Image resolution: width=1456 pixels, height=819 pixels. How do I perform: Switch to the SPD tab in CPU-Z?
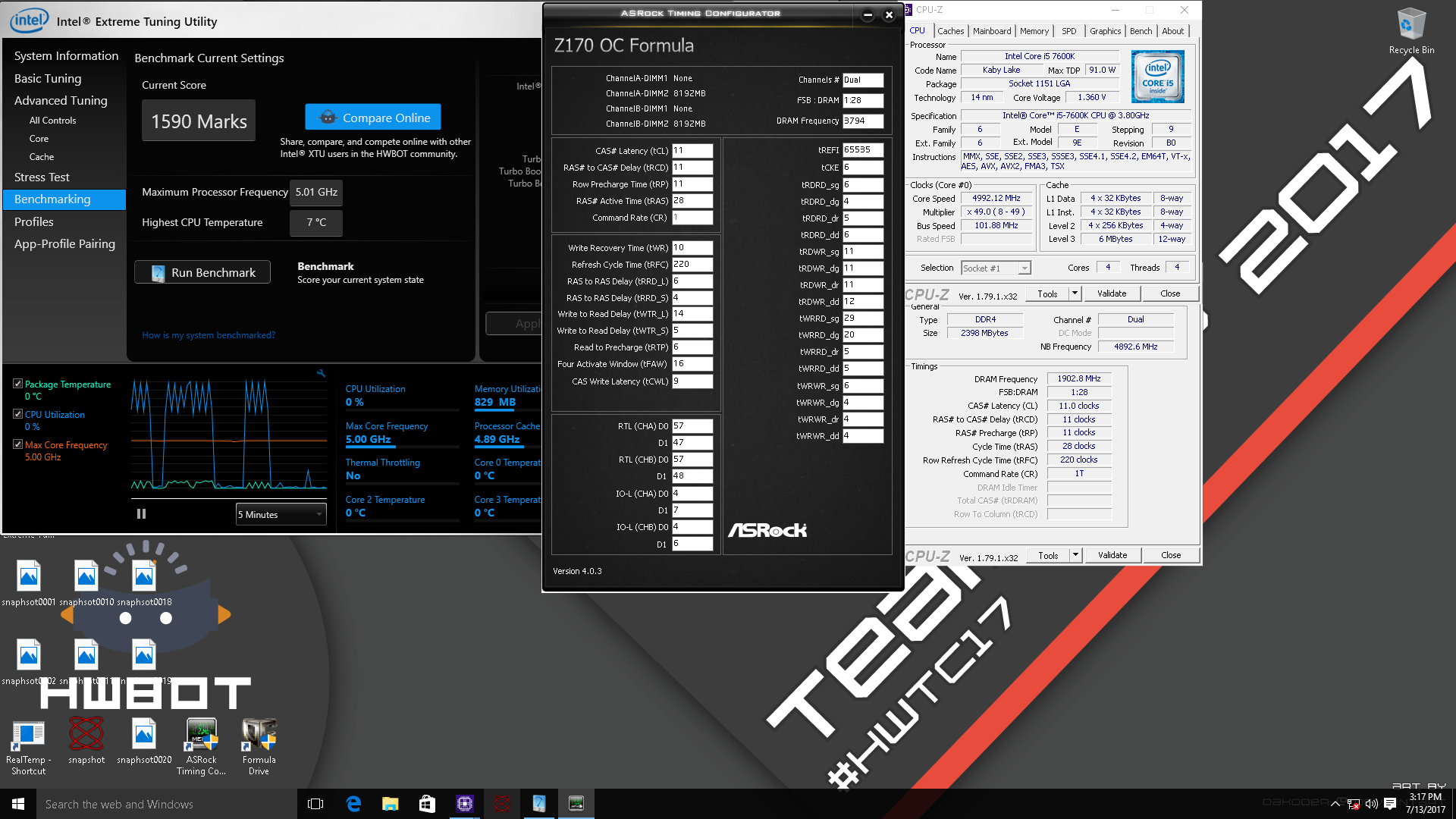[x=1069, y=31]
